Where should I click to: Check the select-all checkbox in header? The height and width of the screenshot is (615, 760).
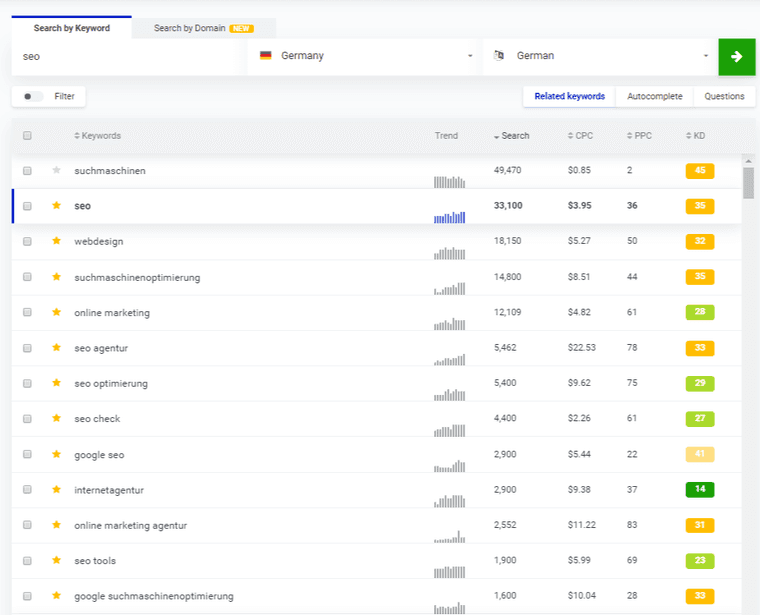click(x=27, y=136)
